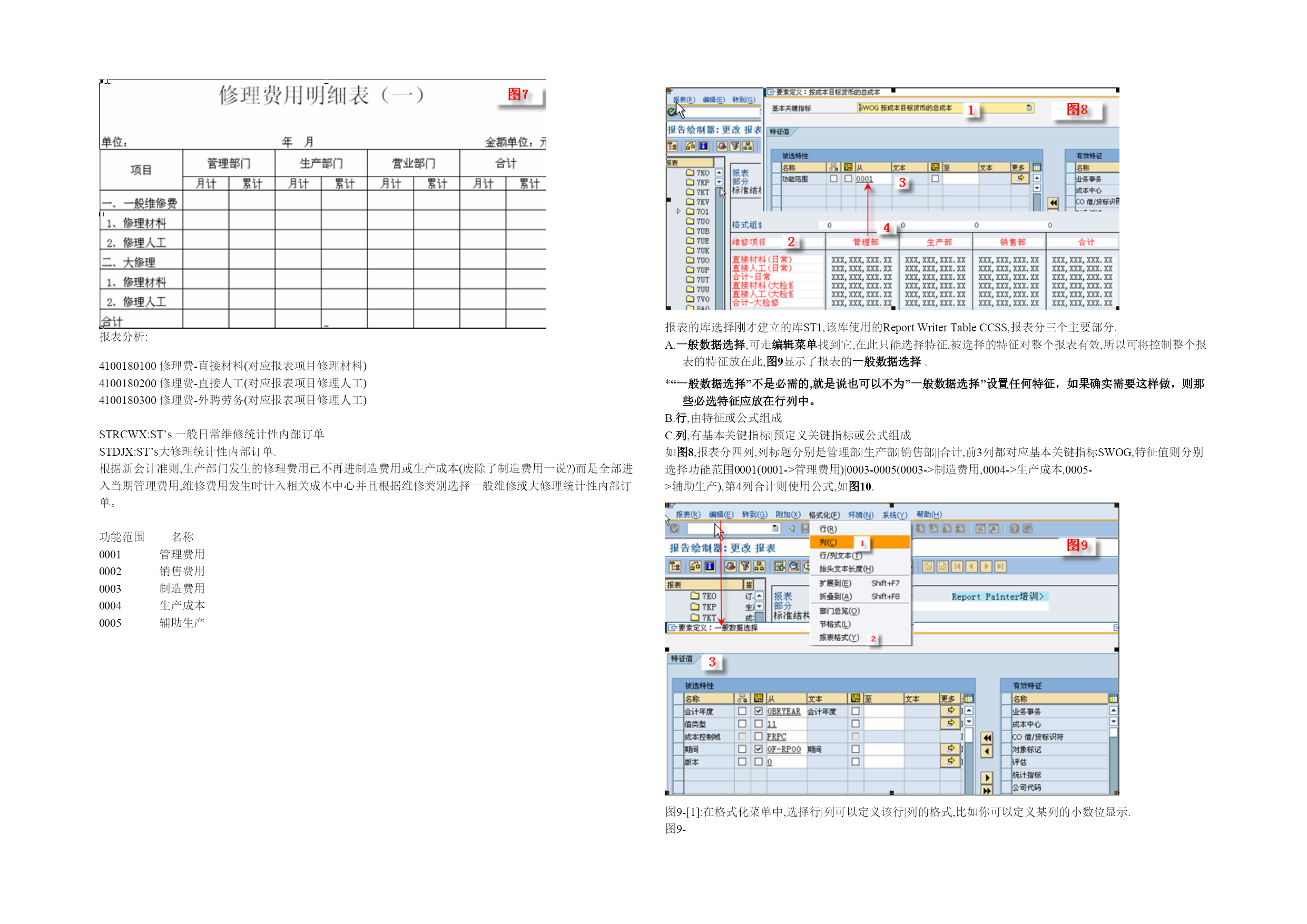Click the single-left move arrow in Figure 9
Viewport: 1307px width, 924px height.
point(987,752)
